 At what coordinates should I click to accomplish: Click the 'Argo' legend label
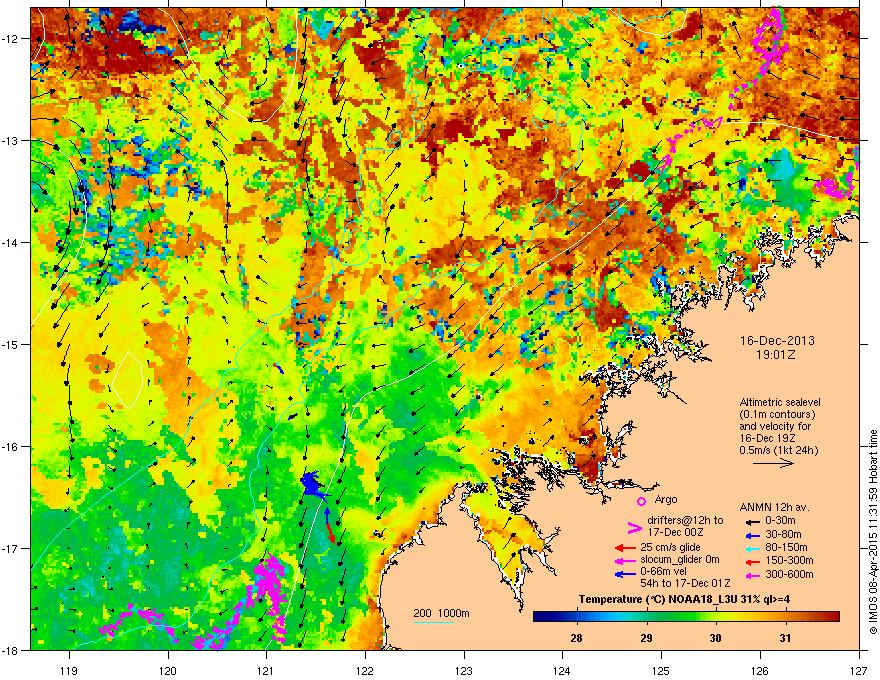point(666,499)
